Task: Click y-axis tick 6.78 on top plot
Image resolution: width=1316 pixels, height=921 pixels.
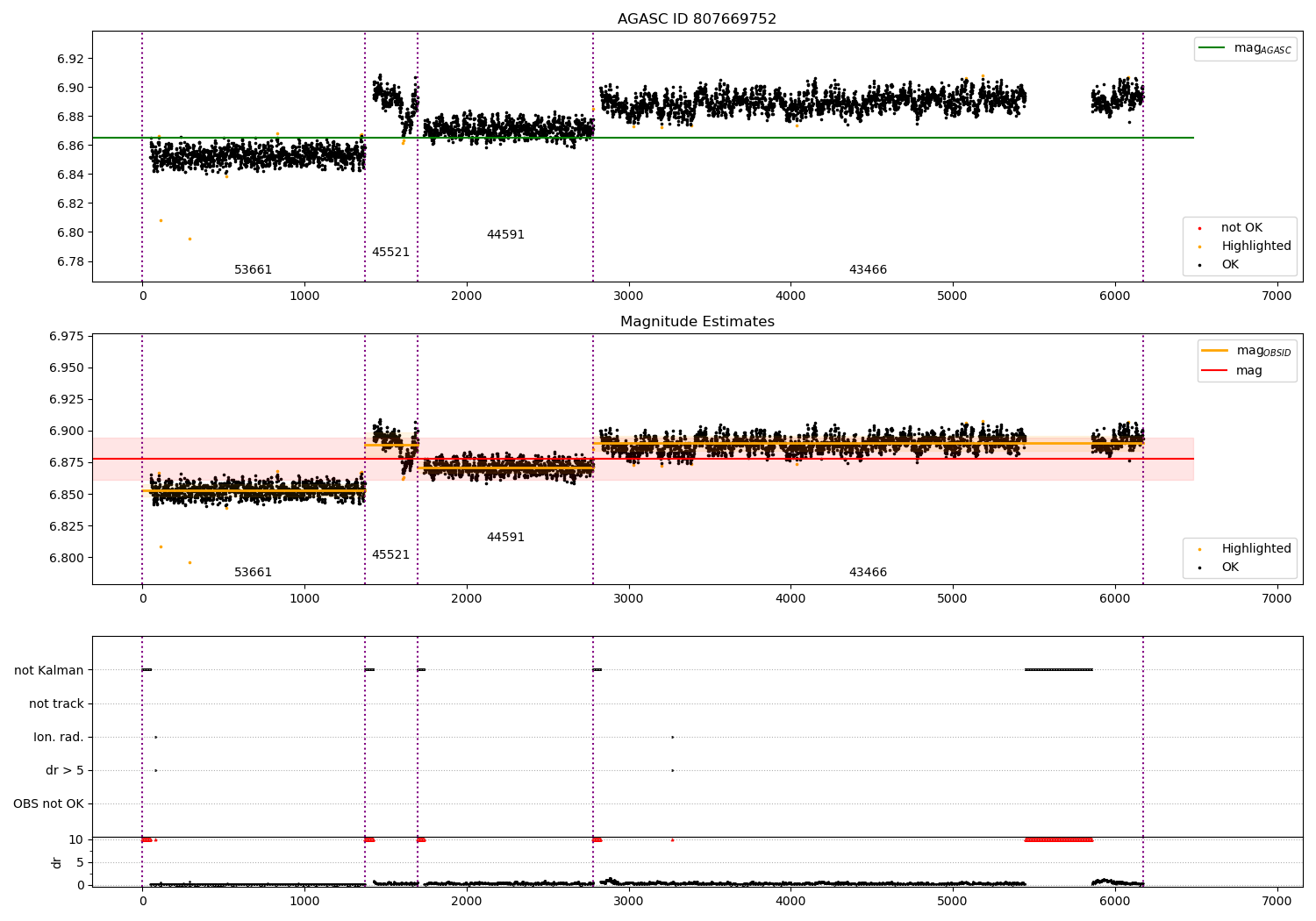Action: (70, 261)
